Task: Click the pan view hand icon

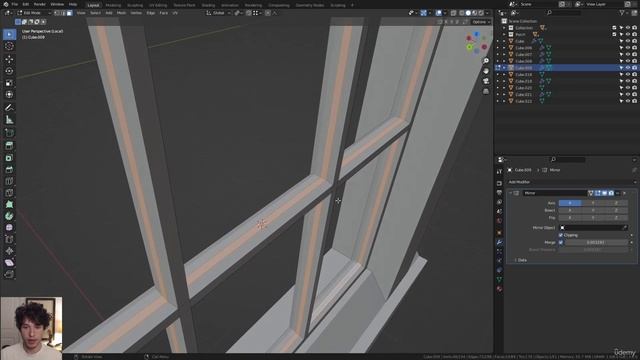Action: 486,71
